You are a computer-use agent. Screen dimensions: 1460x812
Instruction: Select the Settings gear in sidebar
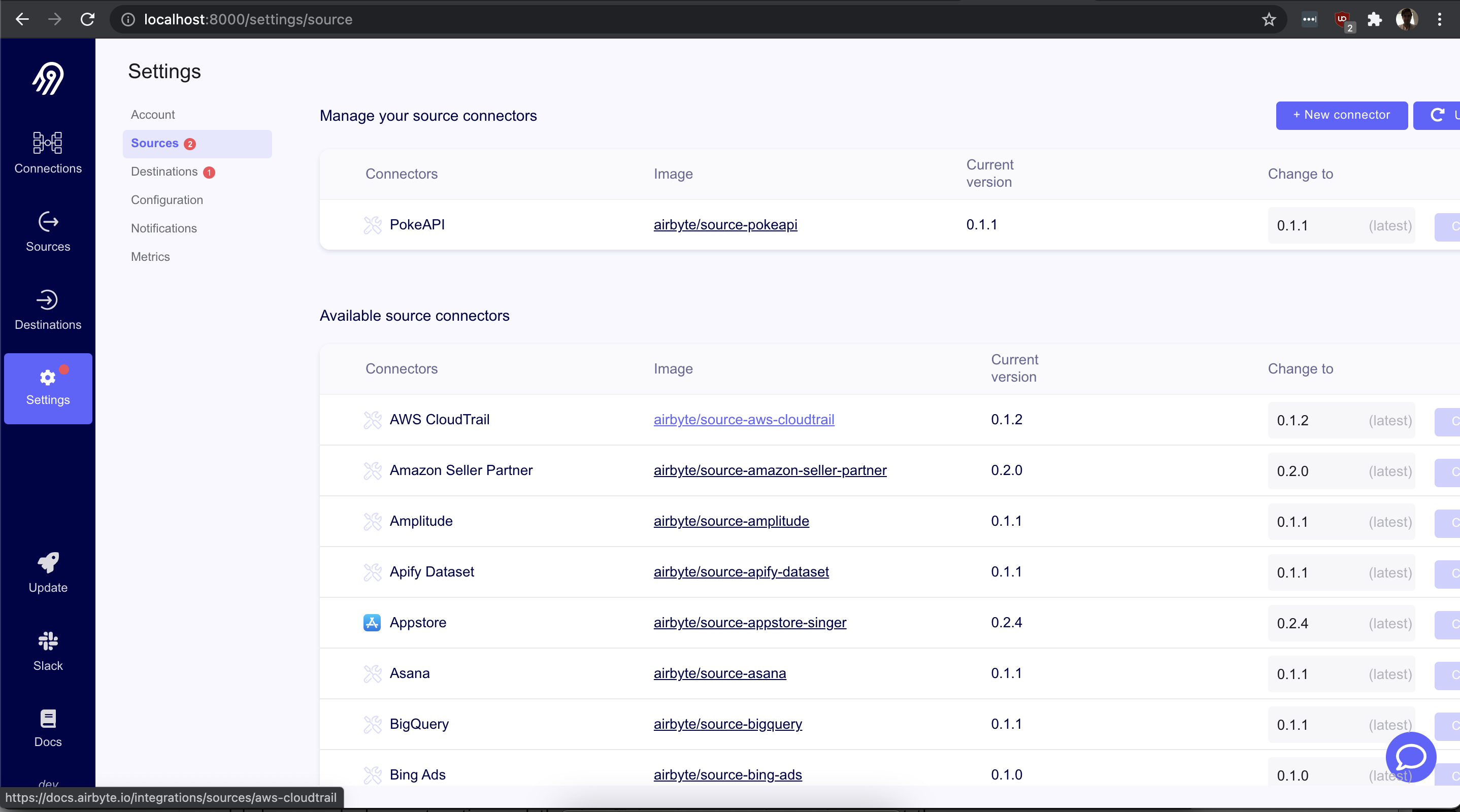[48, 378]
